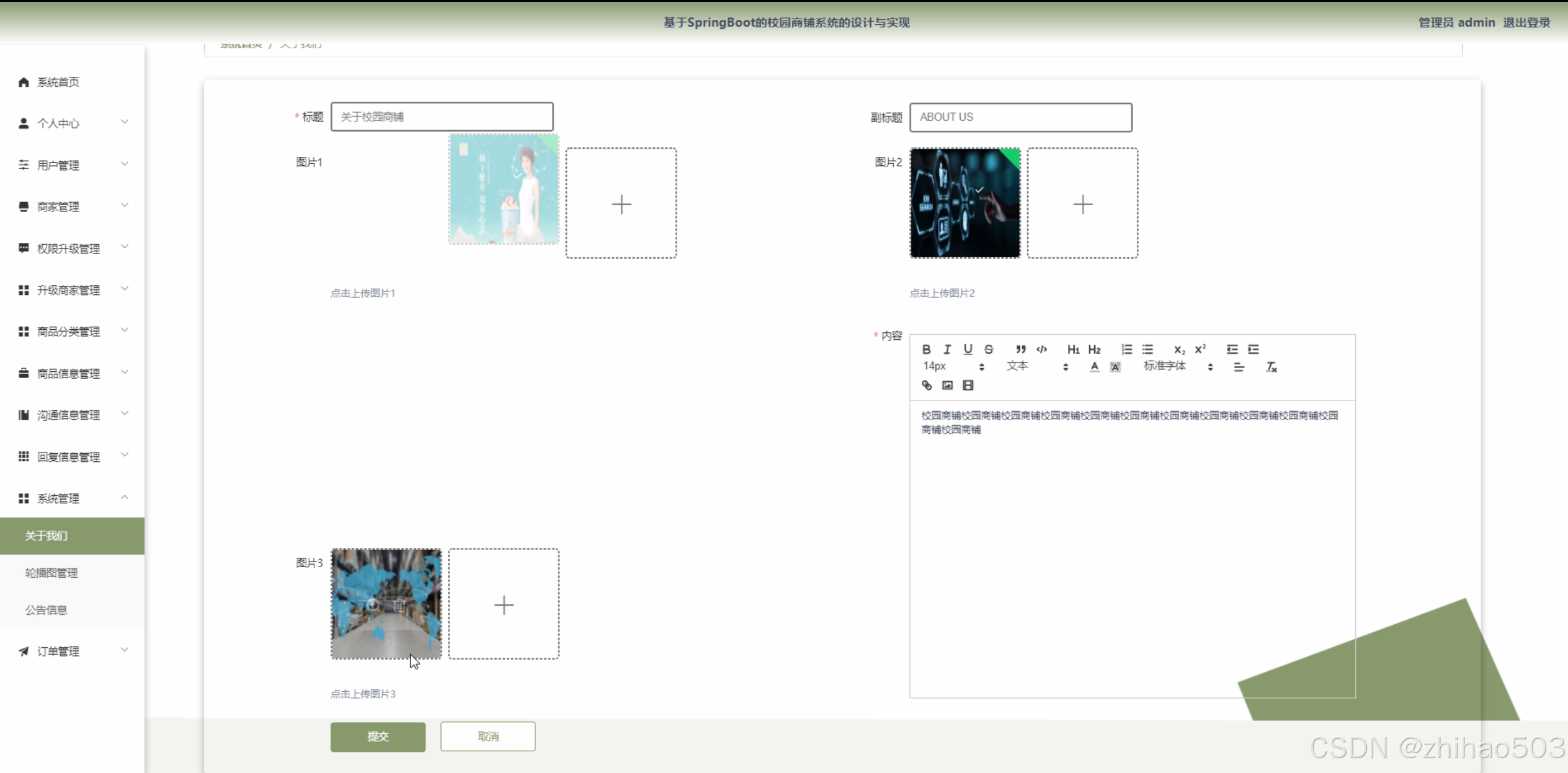Viewport: 1568px width, 773px height.
Task: Insert a blockquote using the quote icon
Action: pyautogui.click(x=1020, y=349)
